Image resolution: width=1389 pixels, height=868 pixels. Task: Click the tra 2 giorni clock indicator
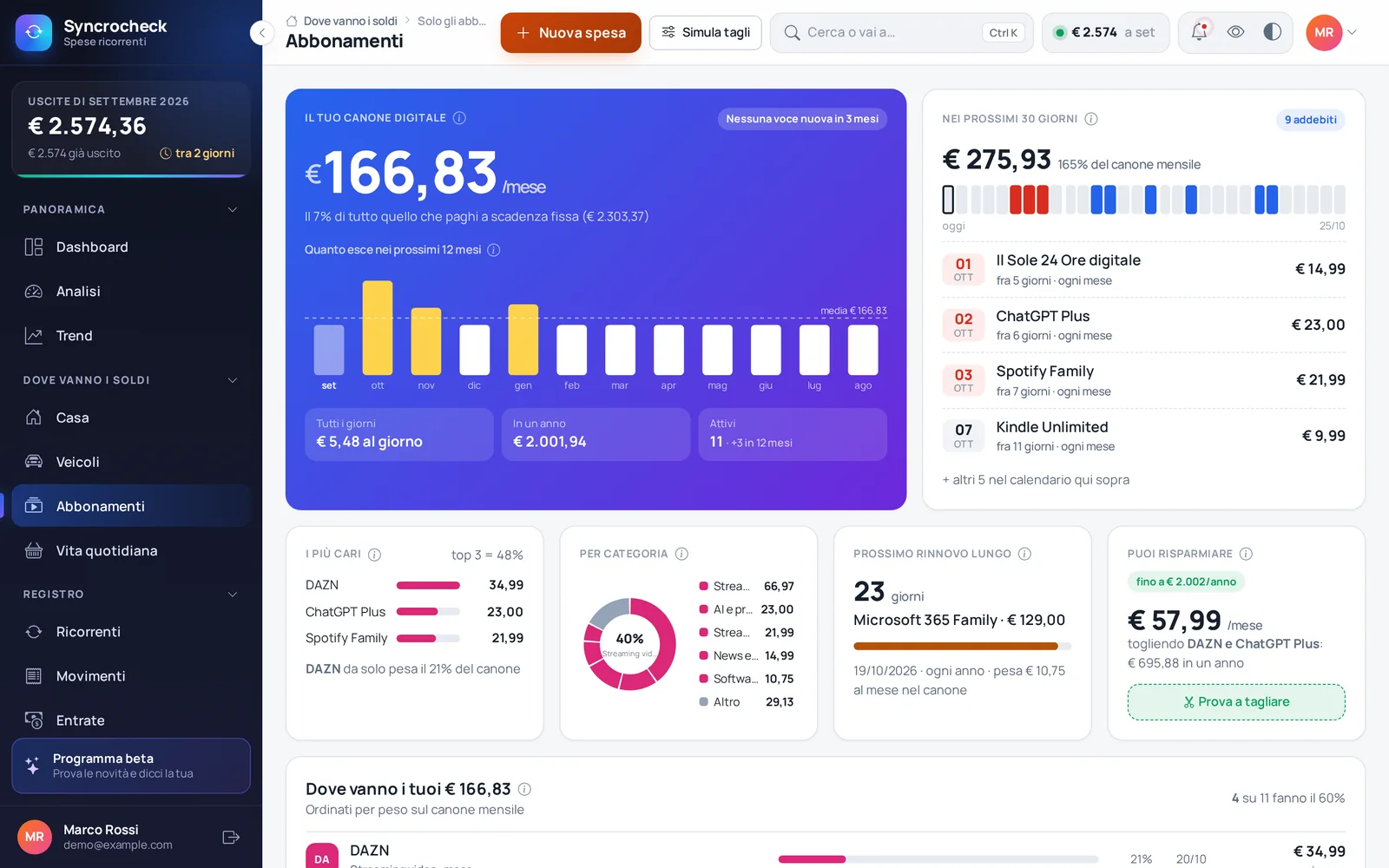point(197,154)
